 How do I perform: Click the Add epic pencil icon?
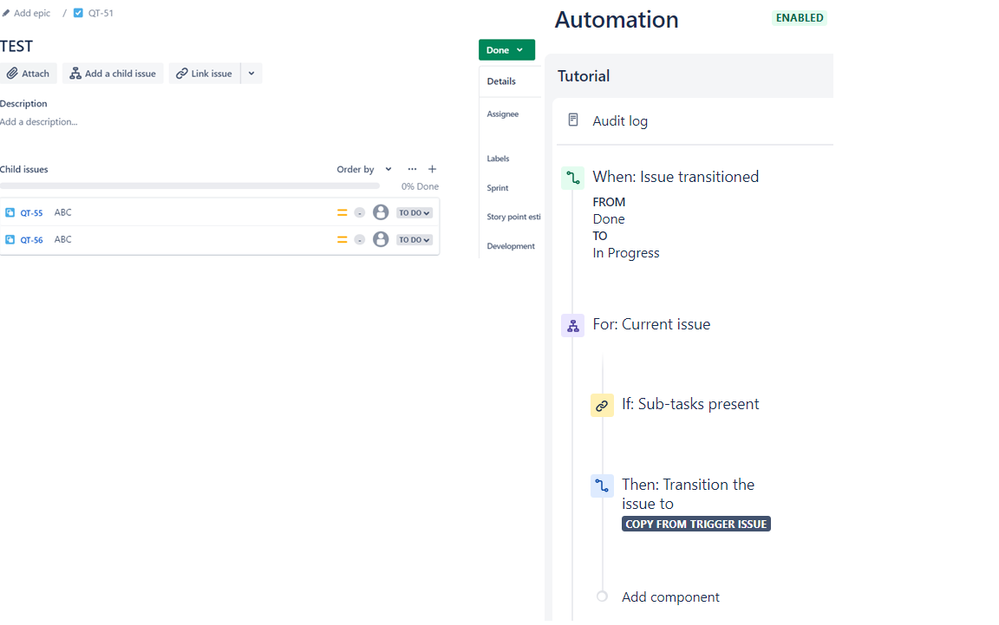(6, 13)
